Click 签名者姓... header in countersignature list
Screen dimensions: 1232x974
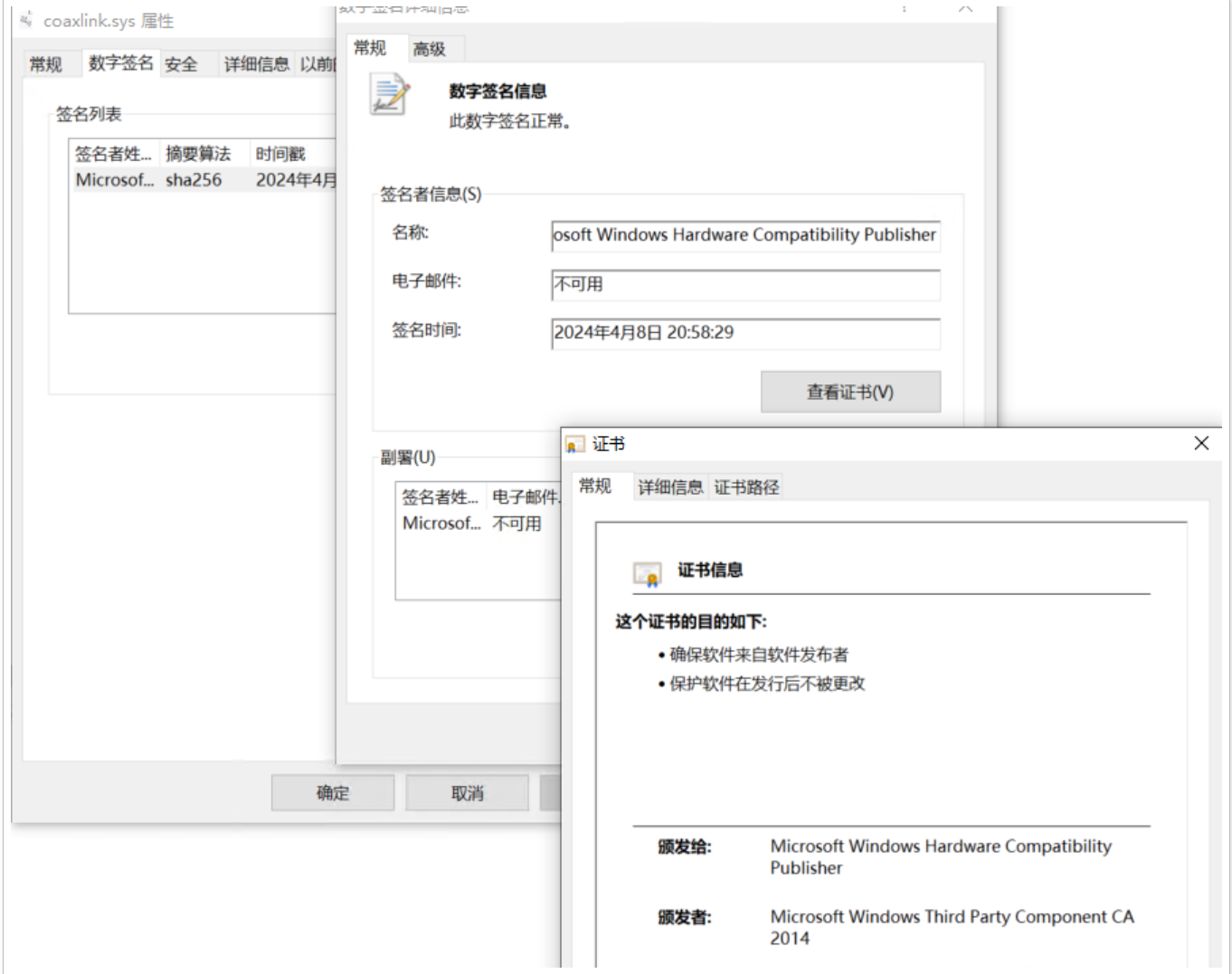[x=441, y=496]
